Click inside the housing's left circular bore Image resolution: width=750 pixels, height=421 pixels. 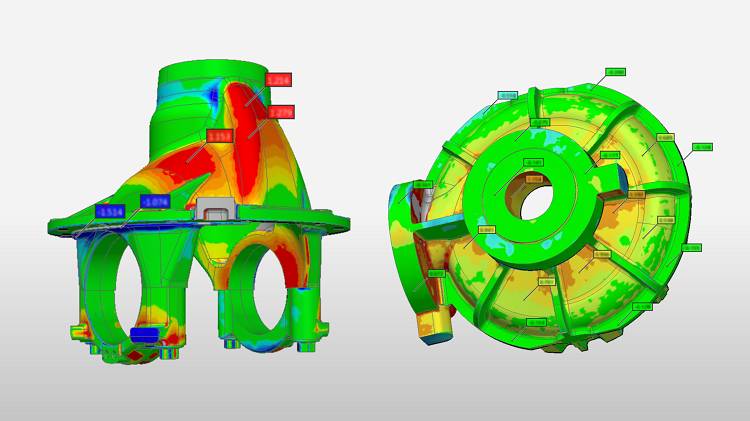point(118,274)
